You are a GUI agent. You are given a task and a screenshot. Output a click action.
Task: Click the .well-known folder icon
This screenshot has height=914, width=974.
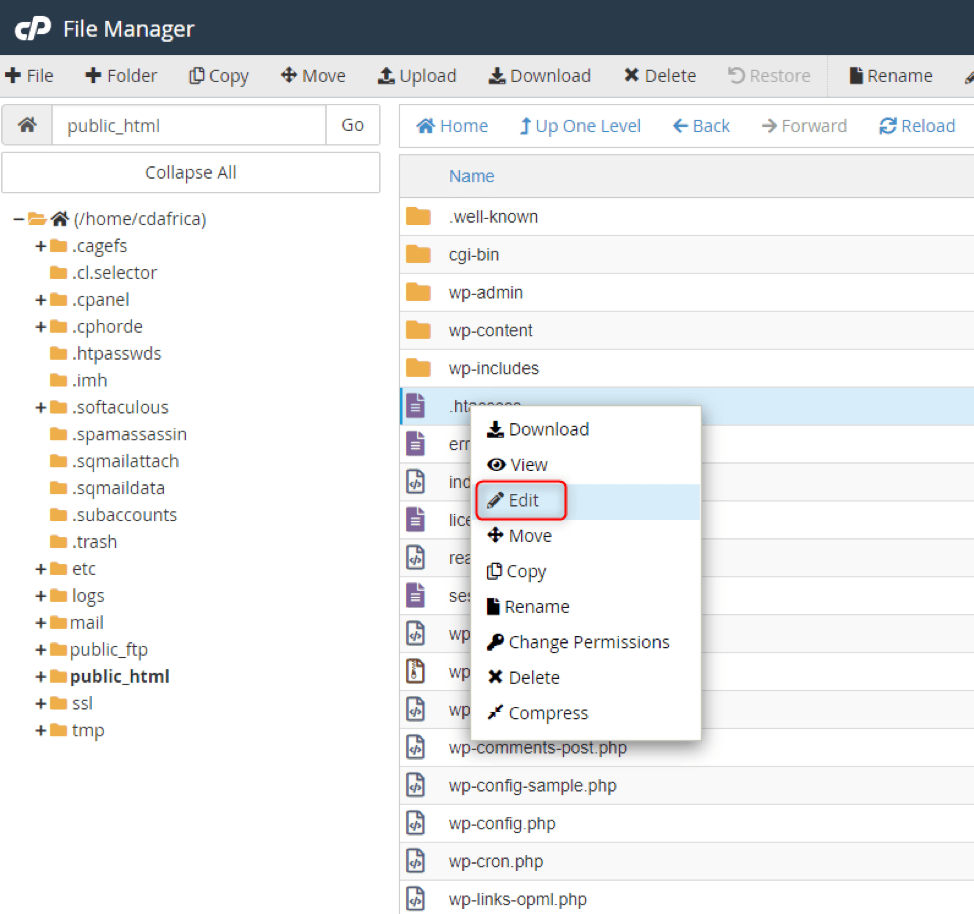tap(418, 216)
